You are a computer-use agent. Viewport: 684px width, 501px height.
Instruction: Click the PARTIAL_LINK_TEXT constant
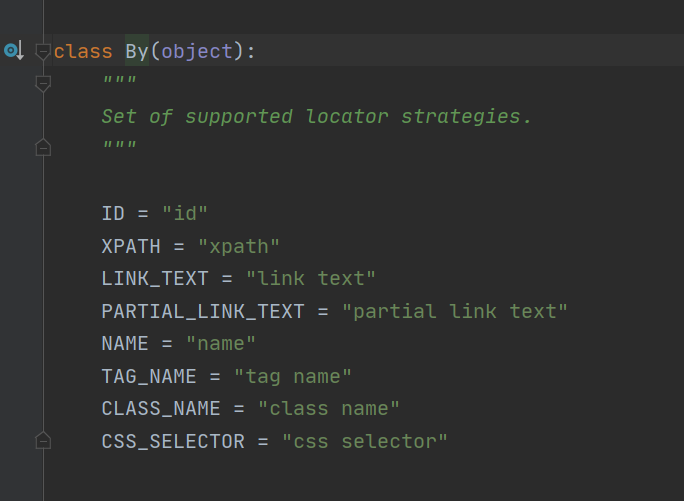pyautogui.click(x=203, y=311)
